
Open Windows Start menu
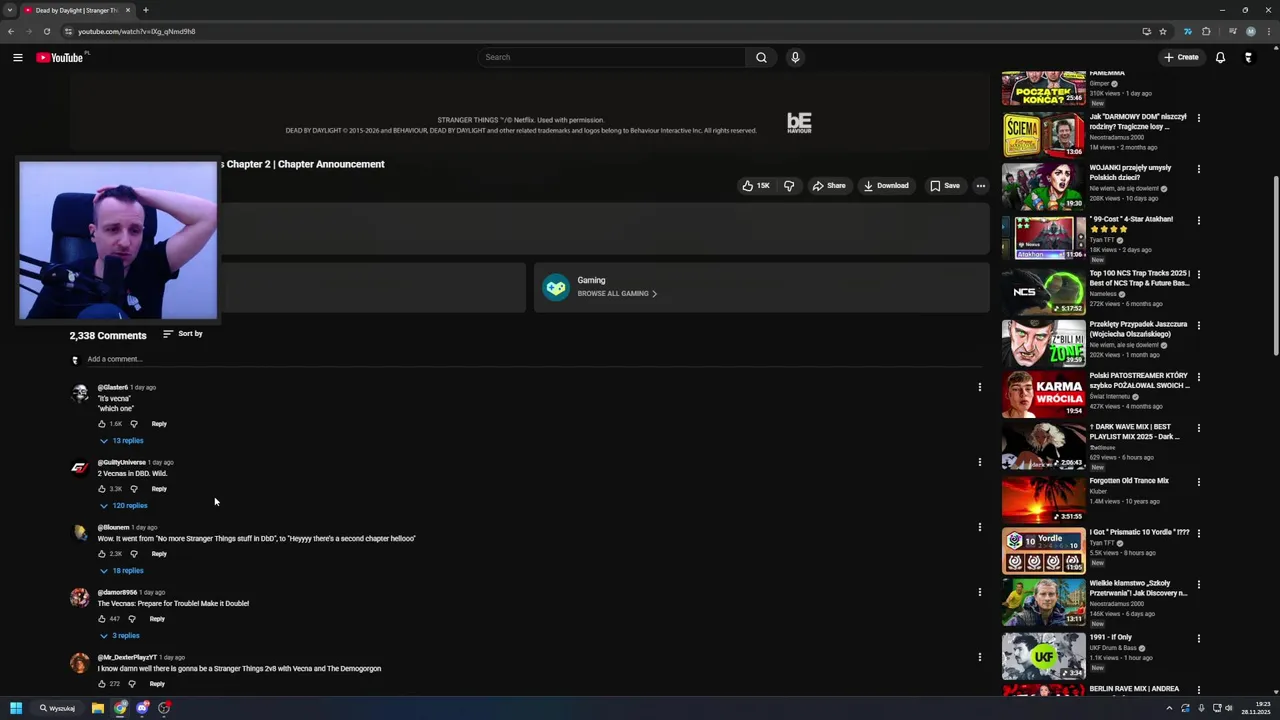[16, 708]
